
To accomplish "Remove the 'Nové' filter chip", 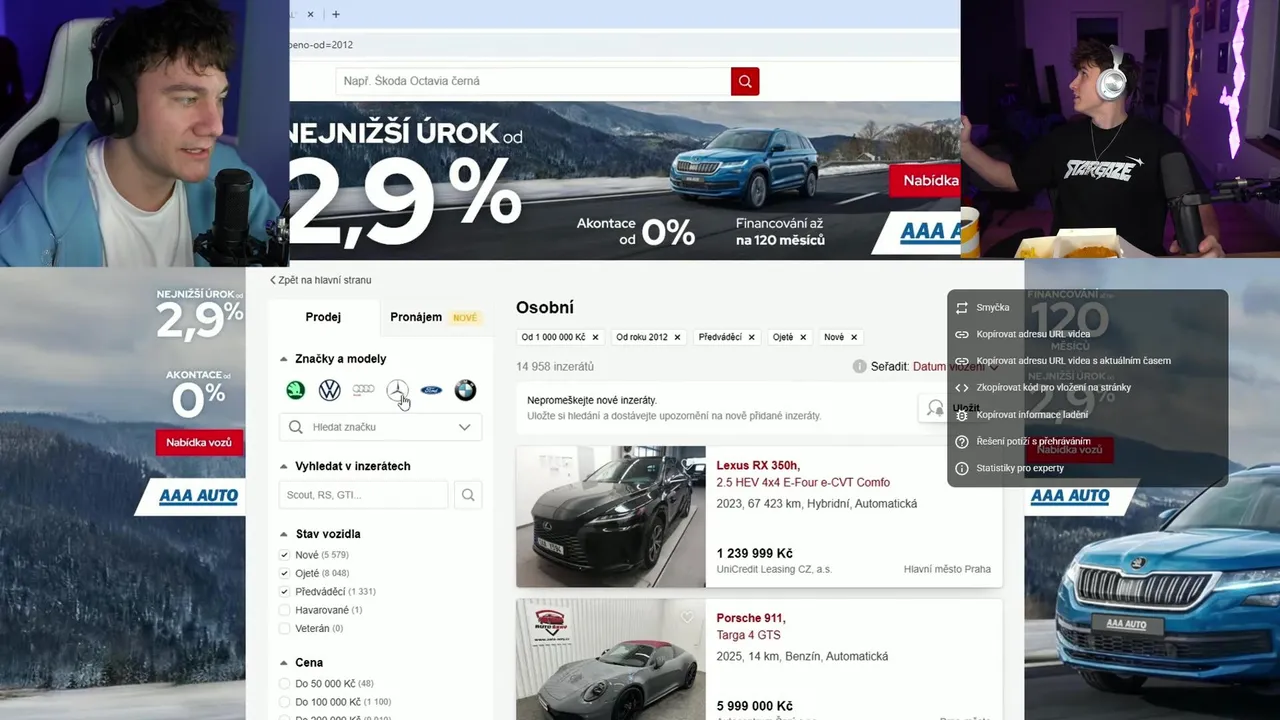I will [x=853, y=337].
